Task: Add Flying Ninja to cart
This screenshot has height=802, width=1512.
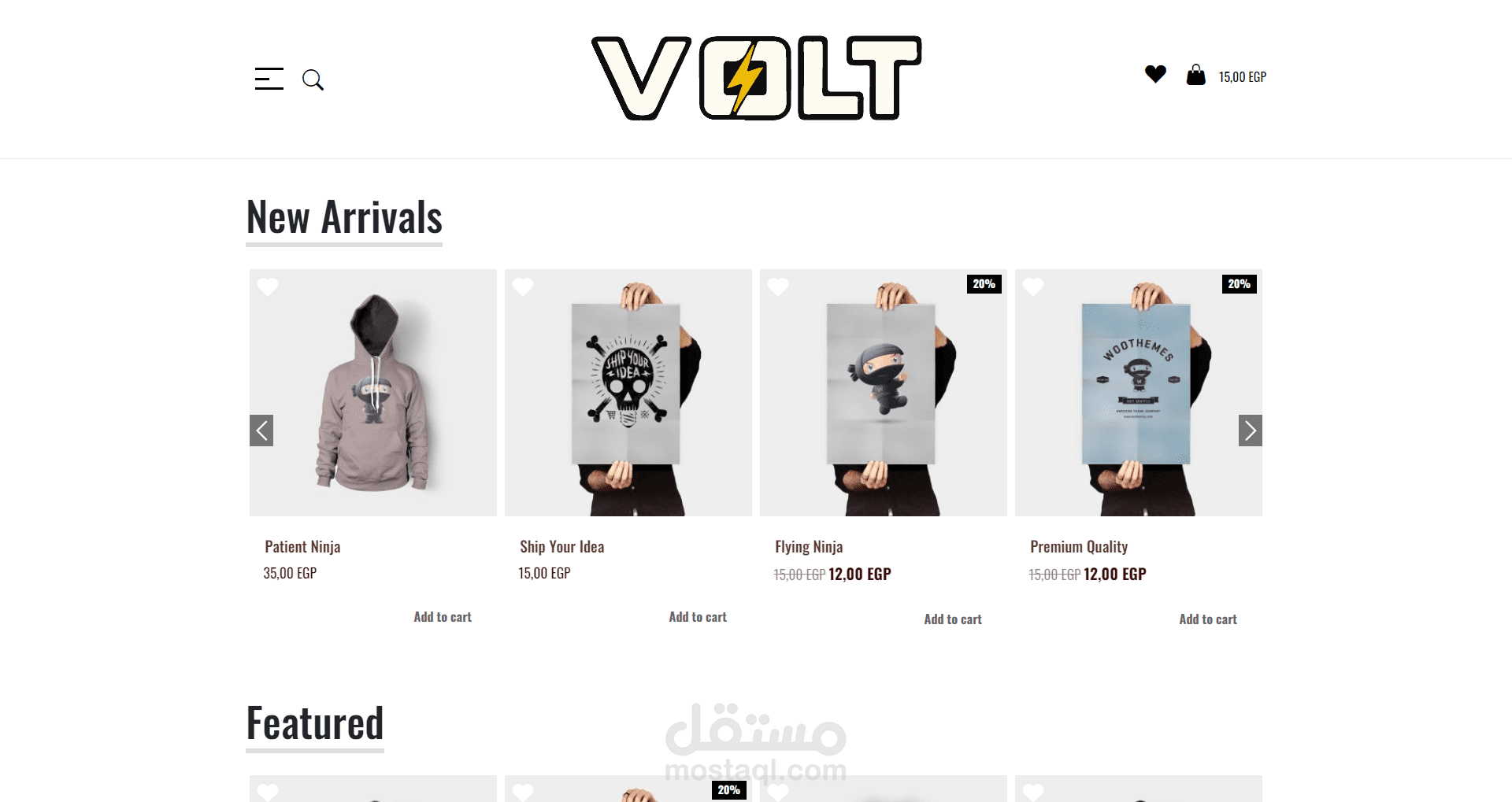Action: click(x=953, y=619)
